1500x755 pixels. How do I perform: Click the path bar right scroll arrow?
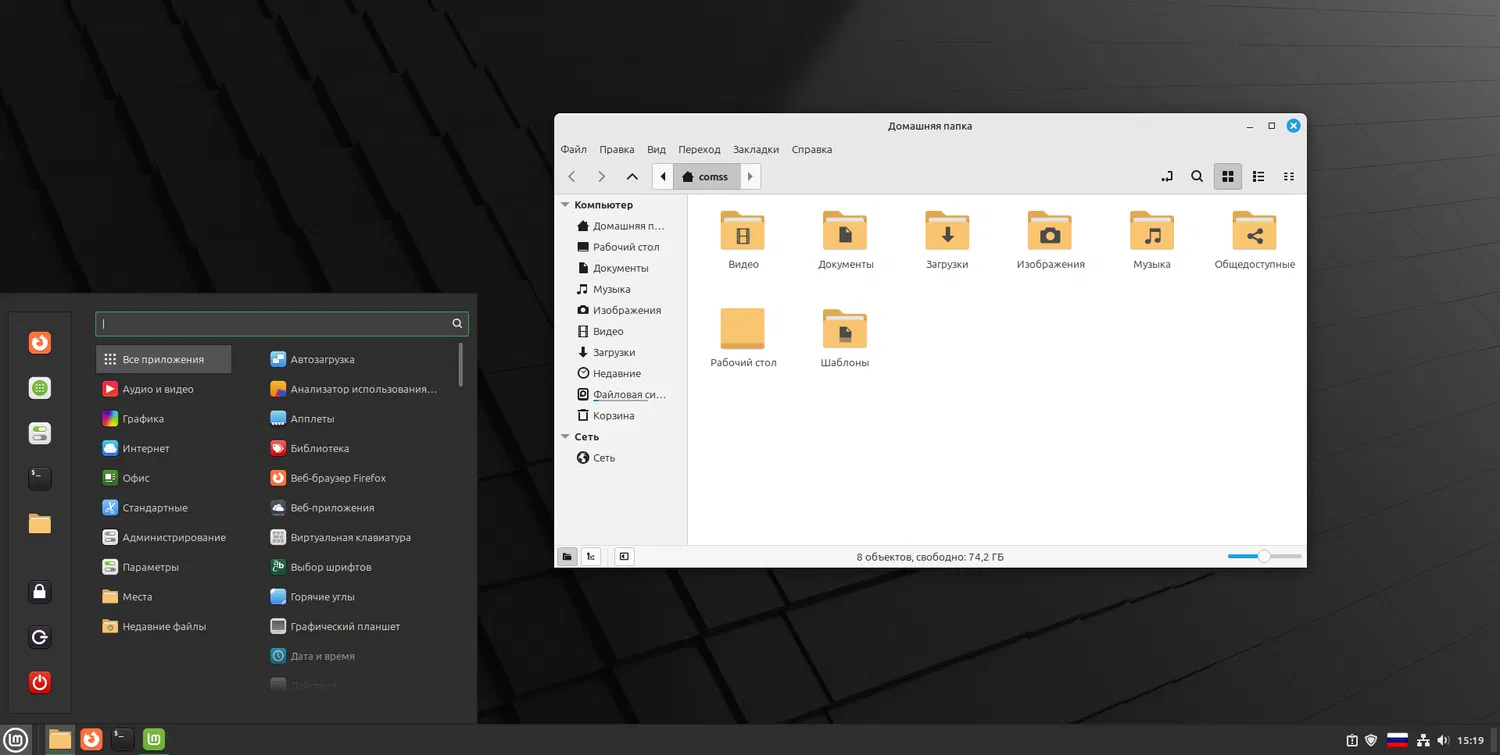(x=751, y=177)
